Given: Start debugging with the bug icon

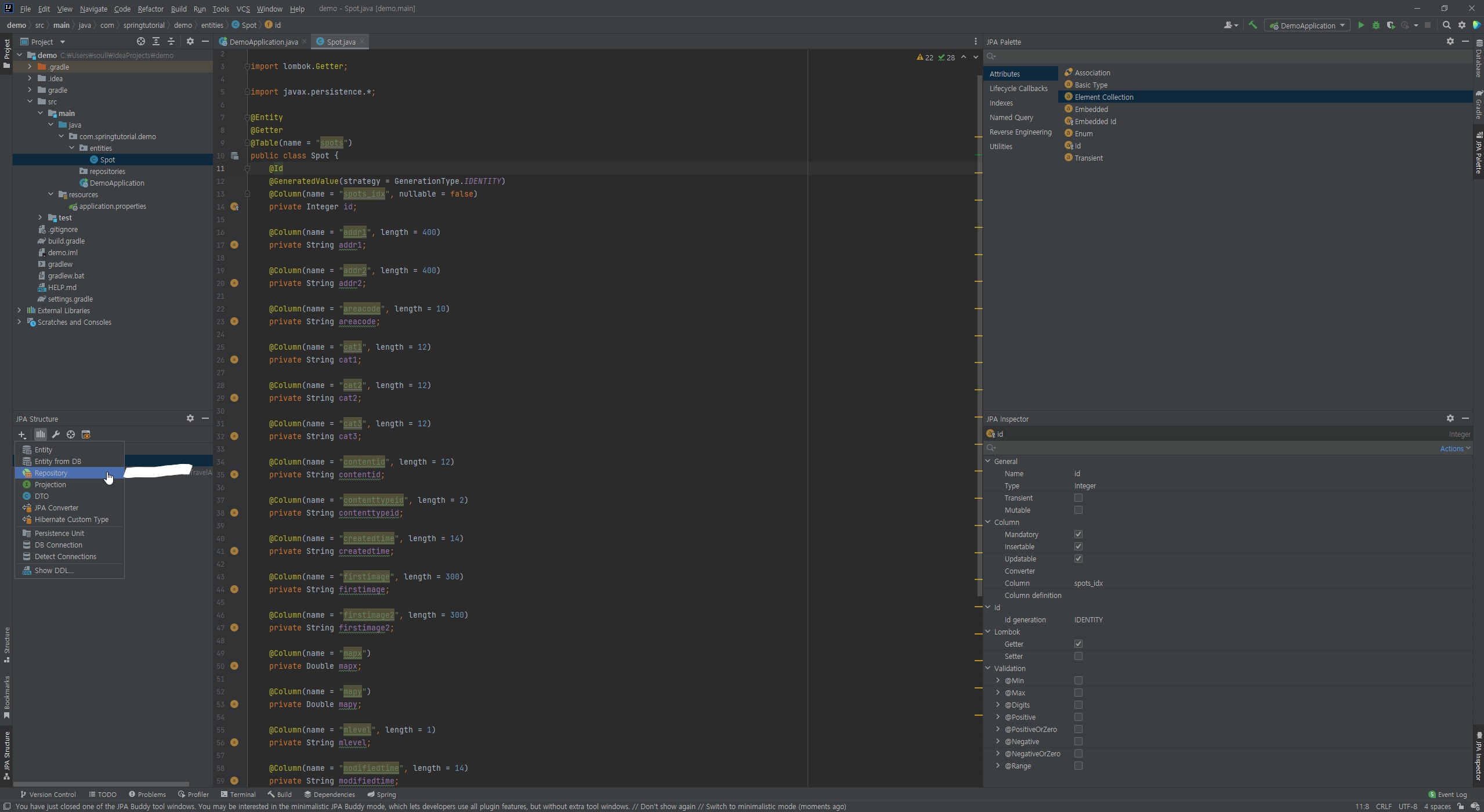Looking at the screenshot, I should 1376,25.
